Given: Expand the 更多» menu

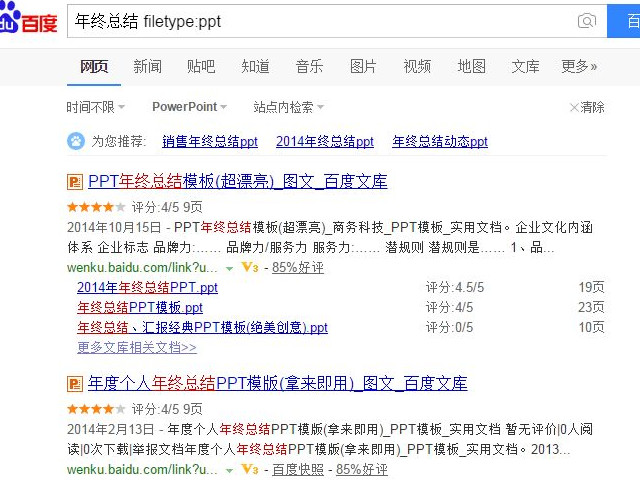Looking at the screenshot, I should coord(579,66).
